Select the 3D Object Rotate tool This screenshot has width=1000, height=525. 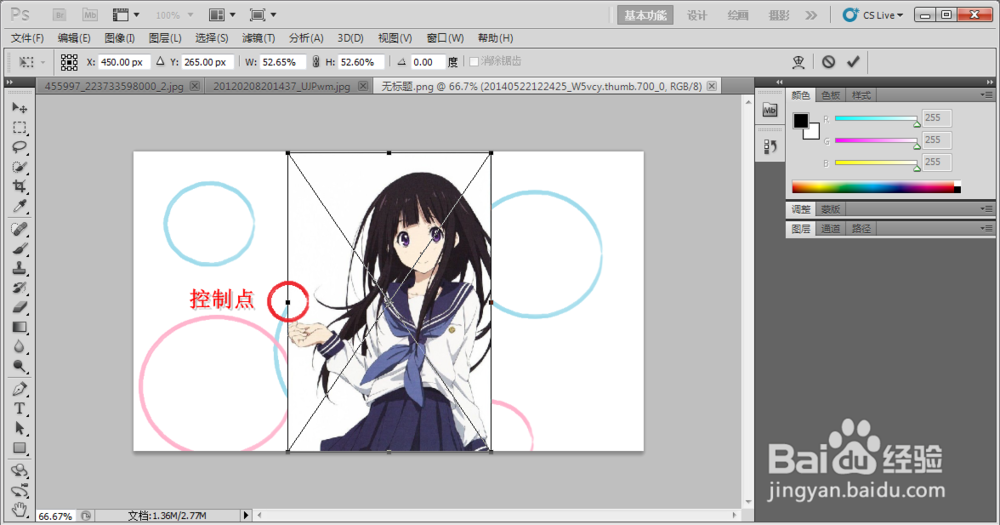click(x=20, y=471)
